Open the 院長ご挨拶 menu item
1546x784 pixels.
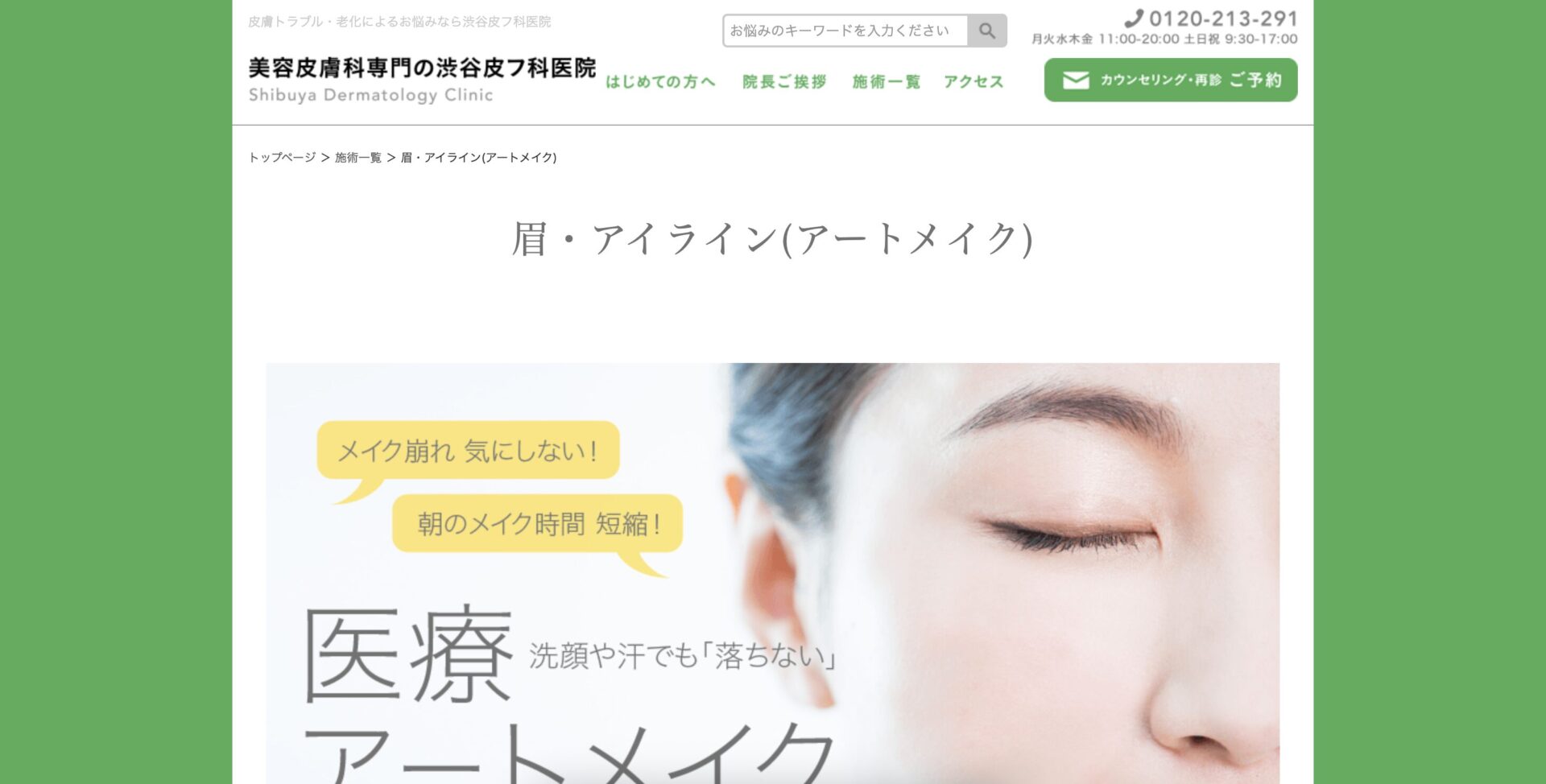pyautogui.click(x=784, y=81)
